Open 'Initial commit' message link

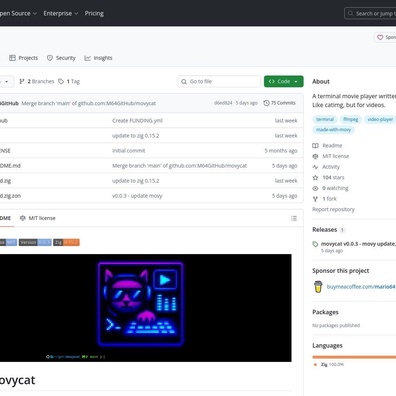pyautogui.click(x=129, y=151)
